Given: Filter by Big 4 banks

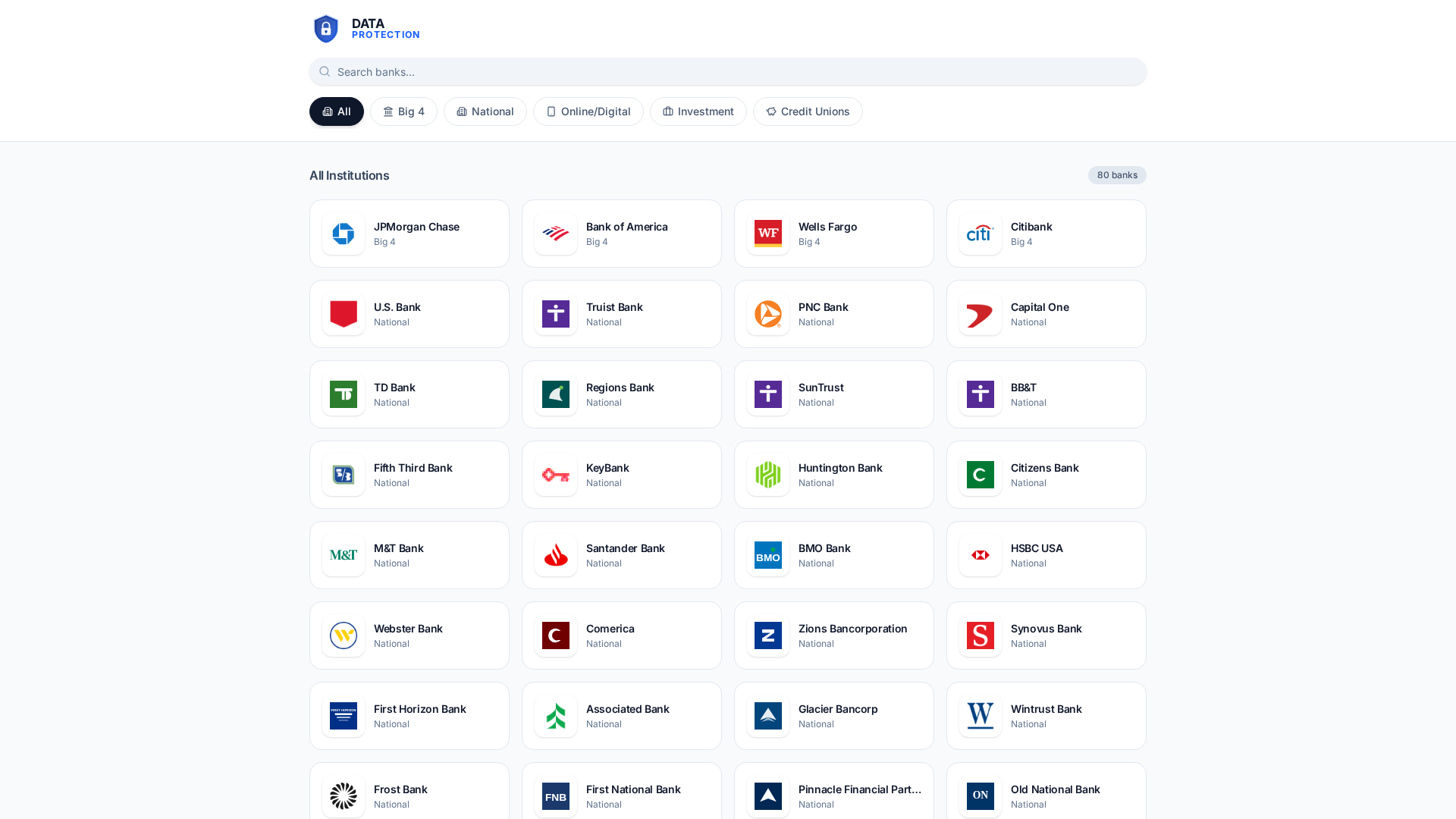Looking at the screenshot, I should pos(403,111).
